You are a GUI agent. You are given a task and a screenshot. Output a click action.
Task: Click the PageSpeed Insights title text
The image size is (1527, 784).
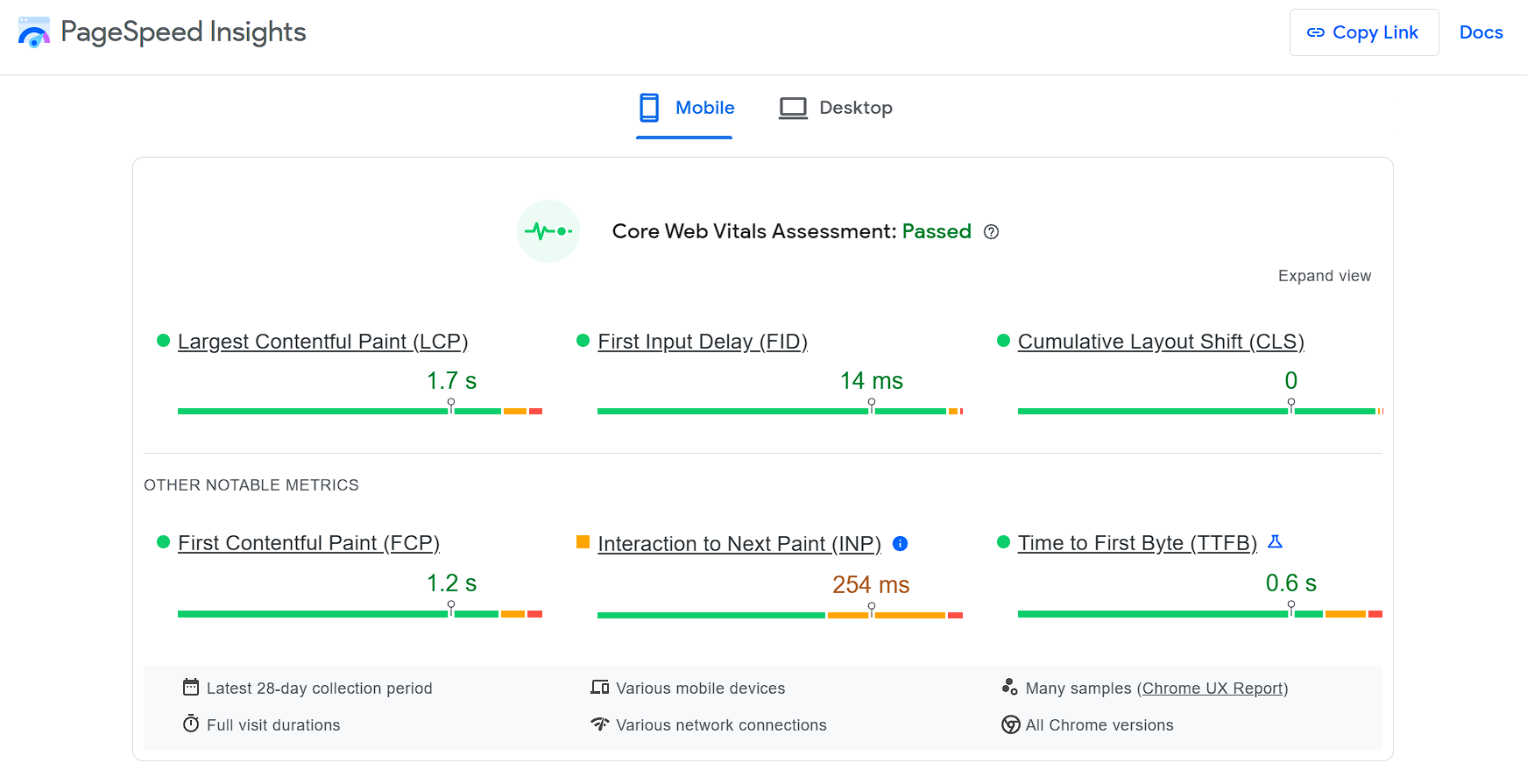183,32
